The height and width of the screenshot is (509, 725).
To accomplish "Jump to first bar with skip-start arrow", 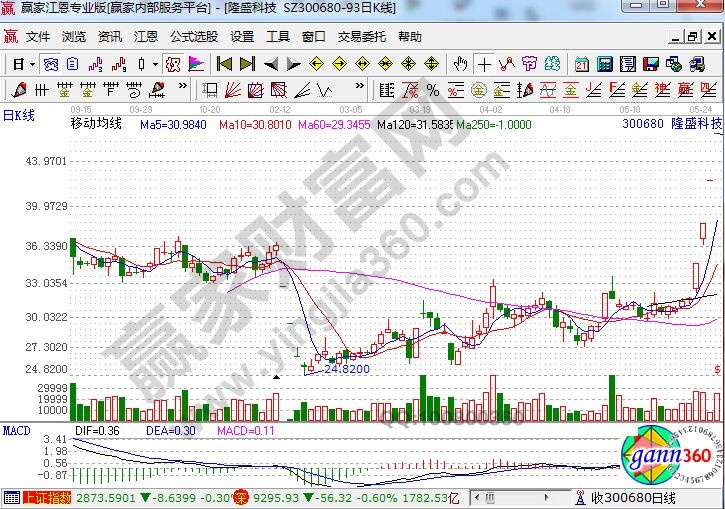I will [224, 64].
